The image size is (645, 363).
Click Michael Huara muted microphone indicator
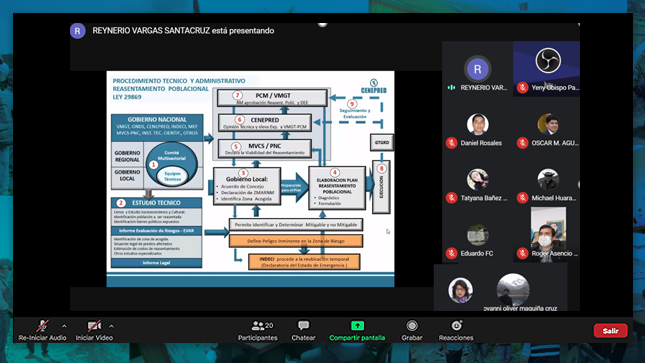522,198
